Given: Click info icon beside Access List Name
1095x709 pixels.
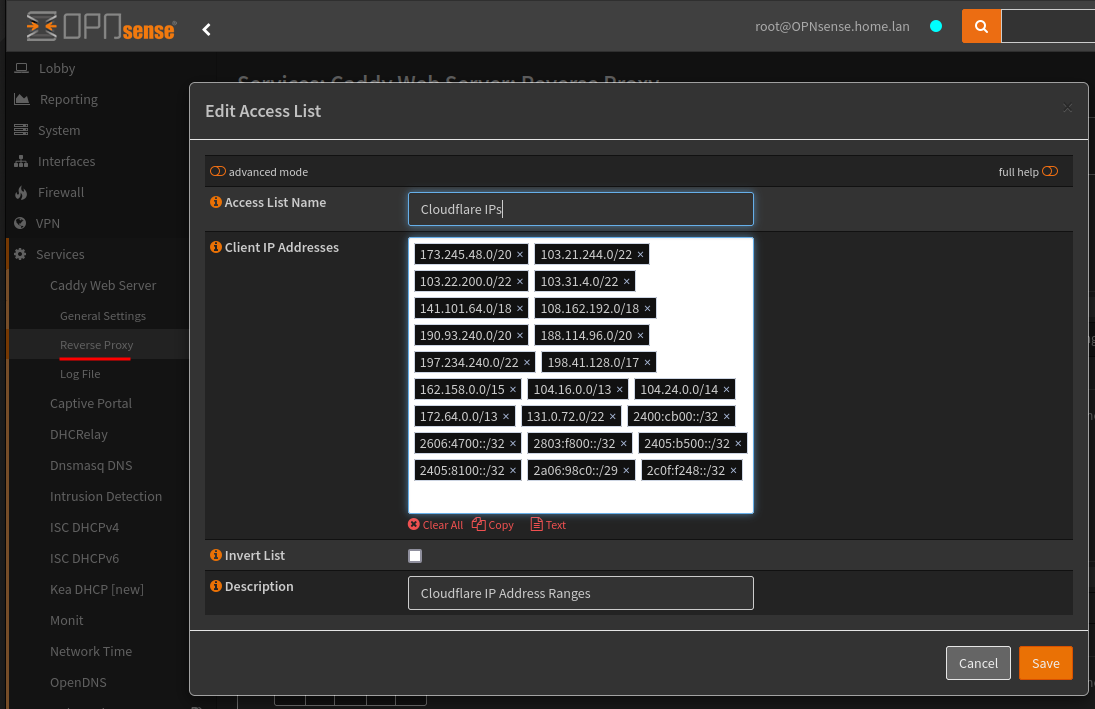Looking at the screenshot, I should click(x=216, y=202).
